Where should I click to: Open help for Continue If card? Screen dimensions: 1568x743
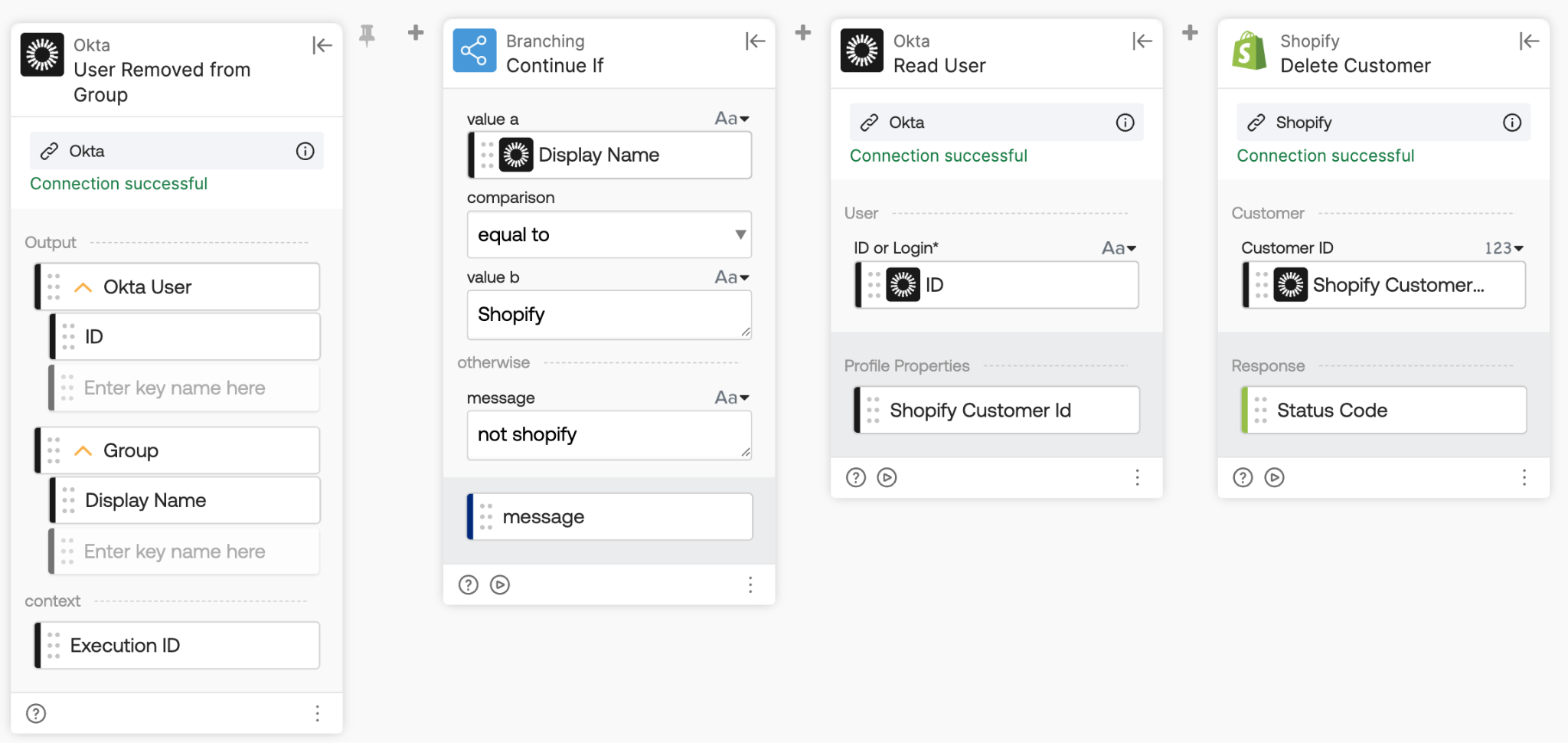point(468,584)
